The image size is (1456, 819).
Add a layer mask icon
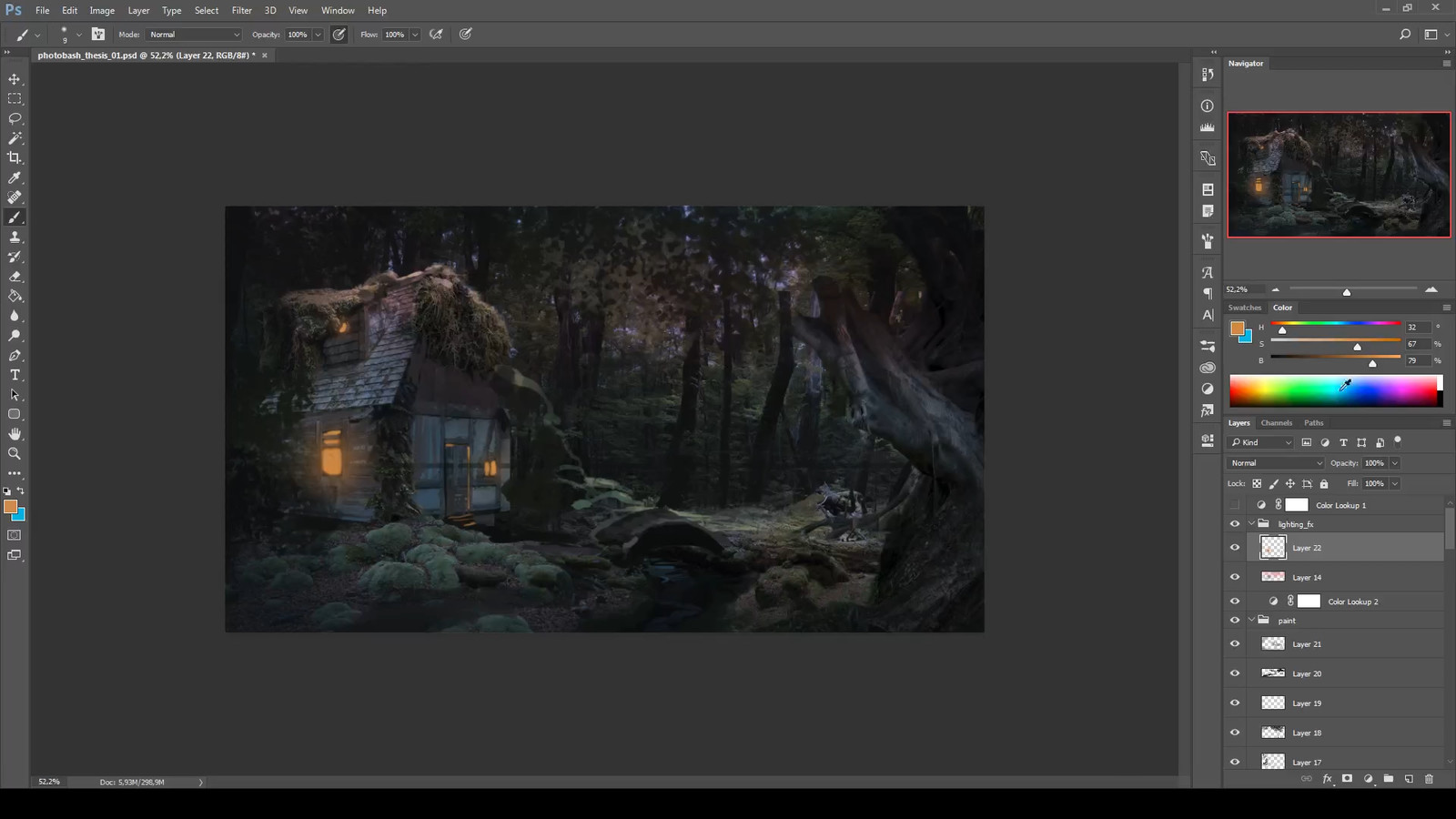pyautogui.click(x=1347, y=779)
